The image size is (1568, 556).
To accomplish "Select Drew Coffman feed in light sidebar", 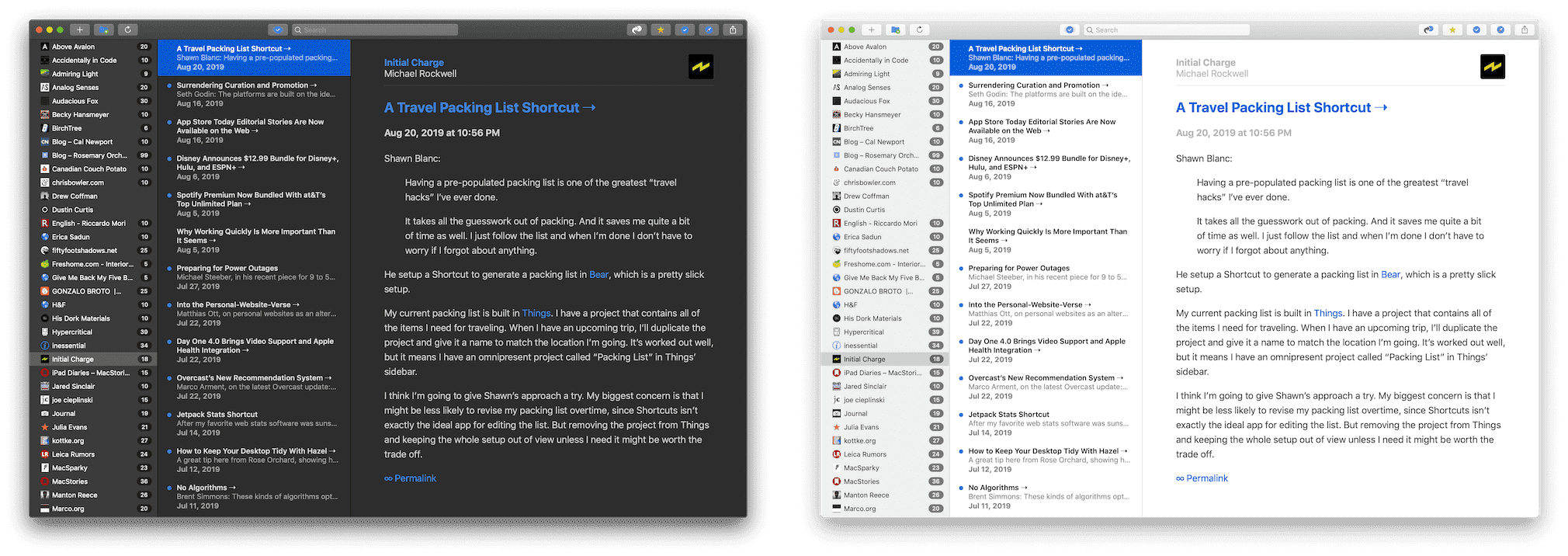I will pos(885,196).
